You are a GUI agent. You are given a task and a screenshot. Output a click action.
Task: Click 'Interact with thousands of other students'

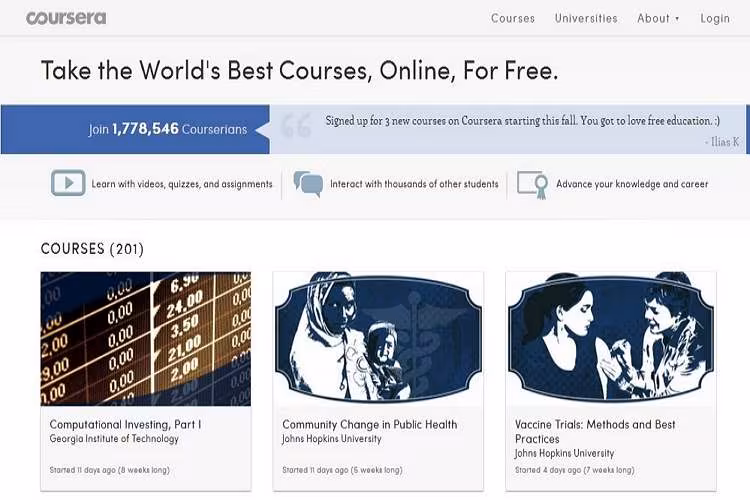414,184
